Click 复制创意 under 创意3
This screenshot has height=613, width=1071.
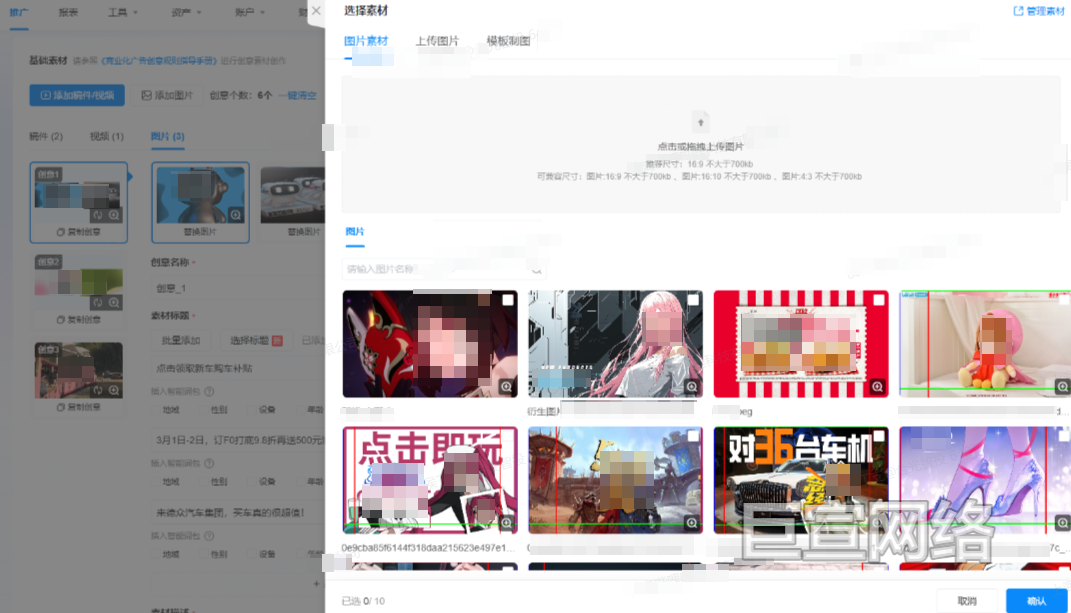point(78,407)
